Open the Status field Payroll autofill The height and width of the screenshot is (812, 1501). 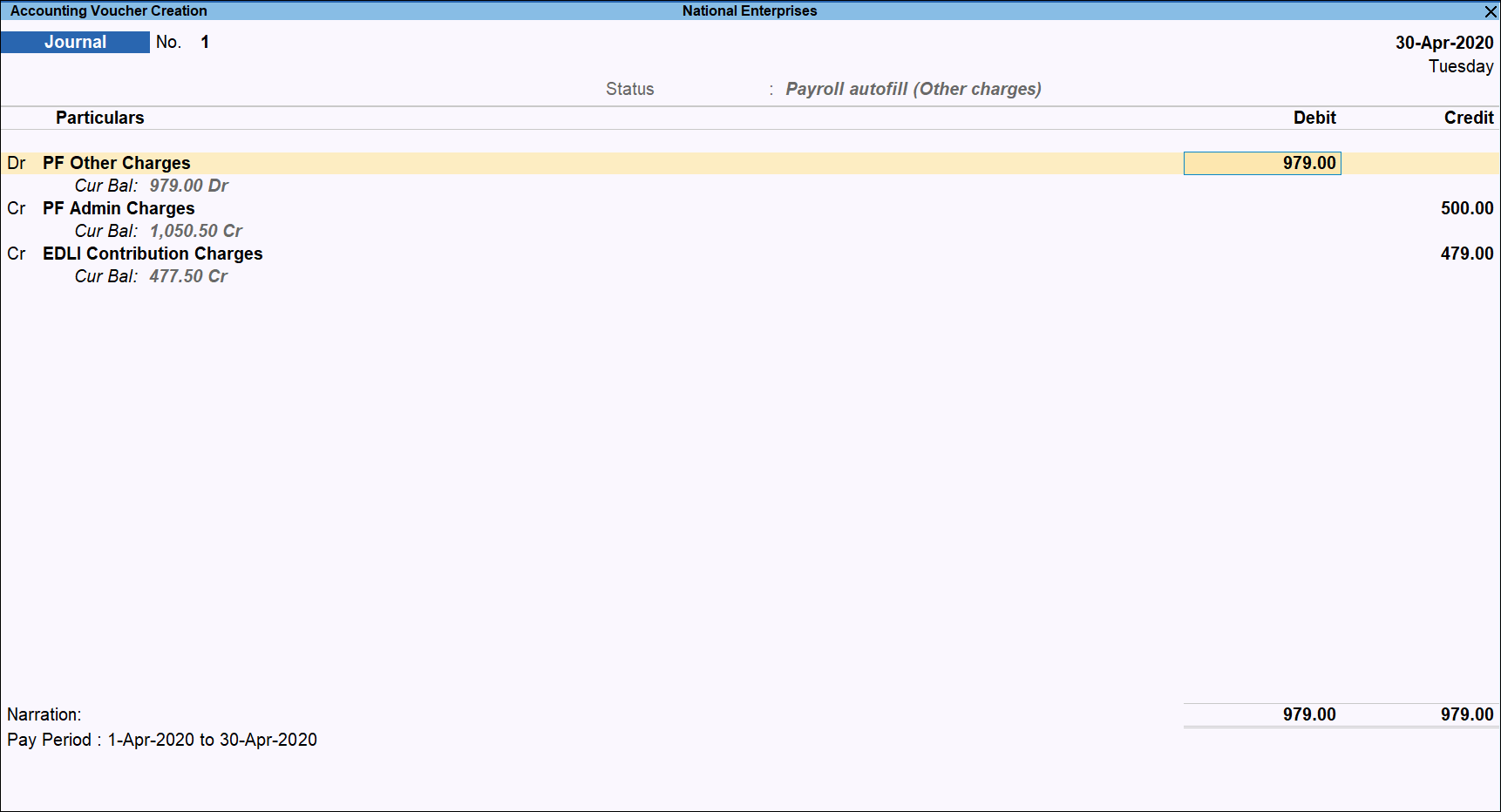click(913, 88)
